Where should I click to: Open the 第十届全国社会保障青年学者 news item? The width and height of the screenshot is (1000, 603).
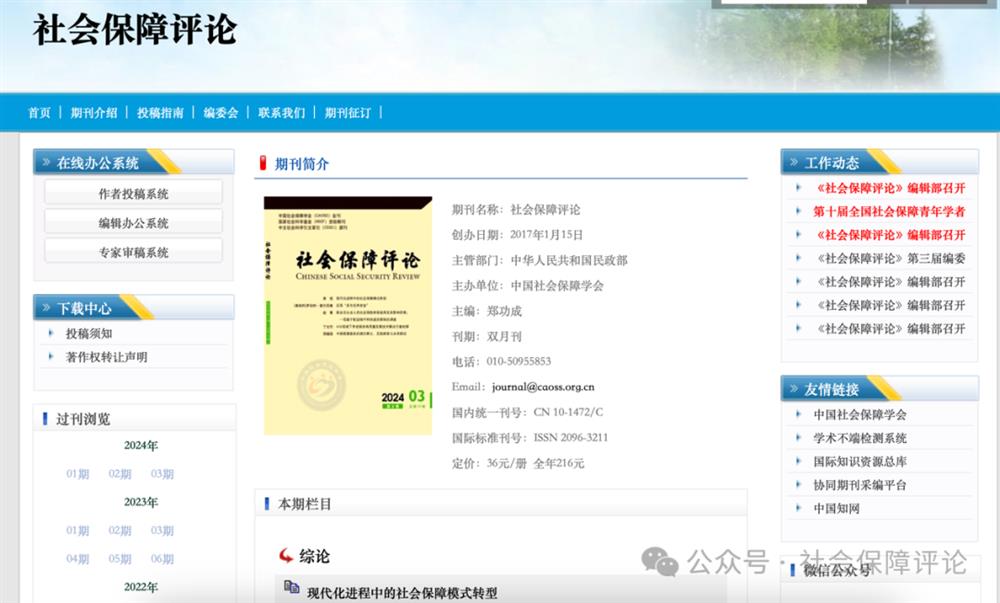(x=889, y=212)
